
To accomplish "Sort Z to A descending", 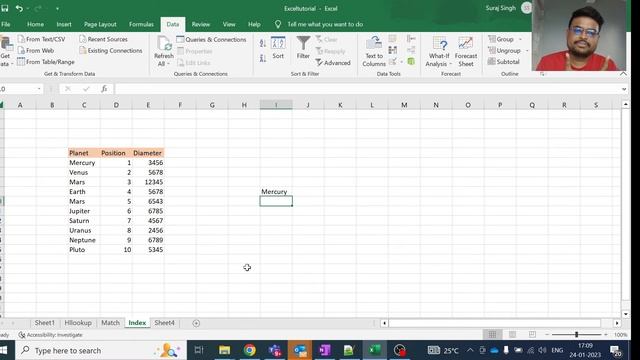I will (263, 58).
